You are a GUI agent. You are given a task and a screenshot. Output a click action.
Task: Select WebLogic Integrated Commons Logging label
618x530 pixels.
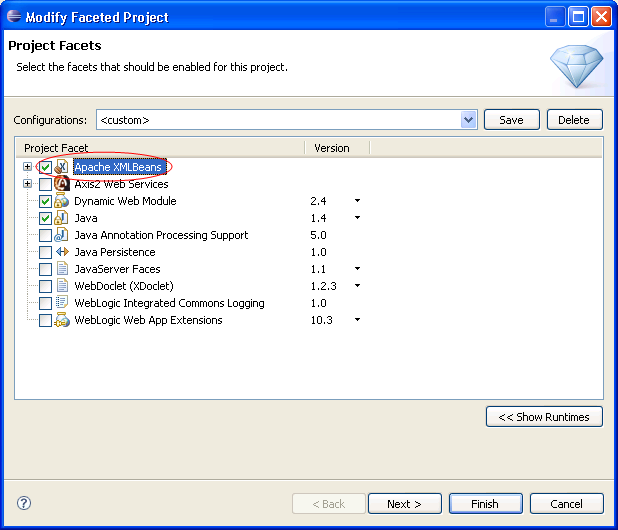coord(169,303)
